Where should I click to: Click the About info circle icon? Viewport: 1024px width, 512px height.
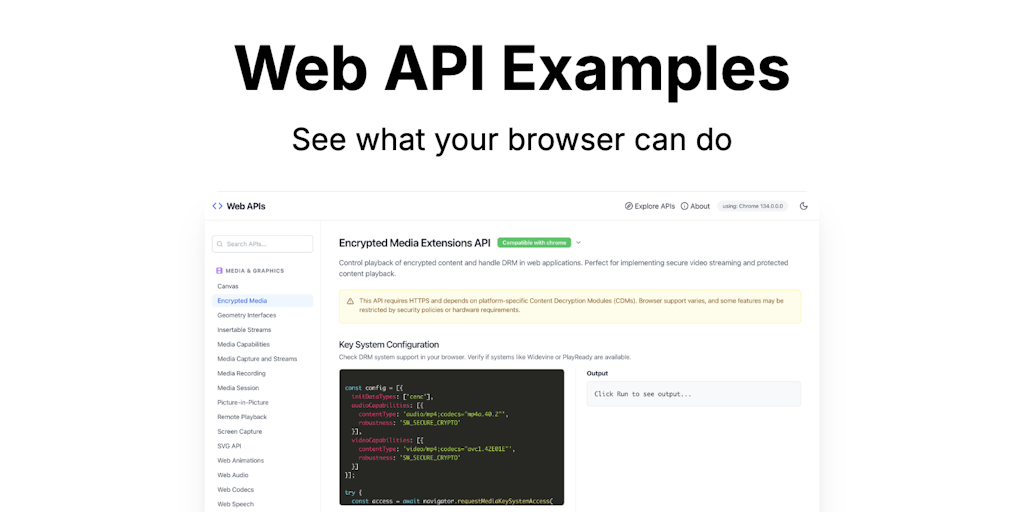tap(684, 206)
